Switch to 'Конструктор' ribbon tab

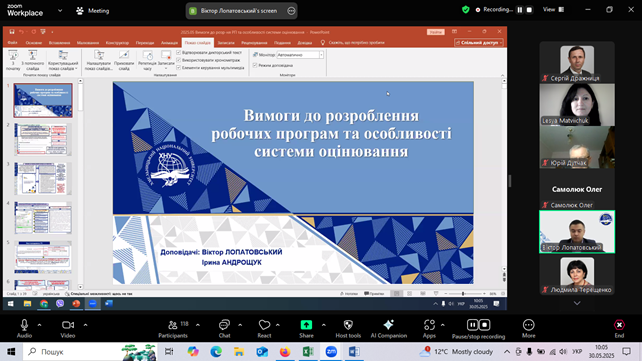point(117,43)
